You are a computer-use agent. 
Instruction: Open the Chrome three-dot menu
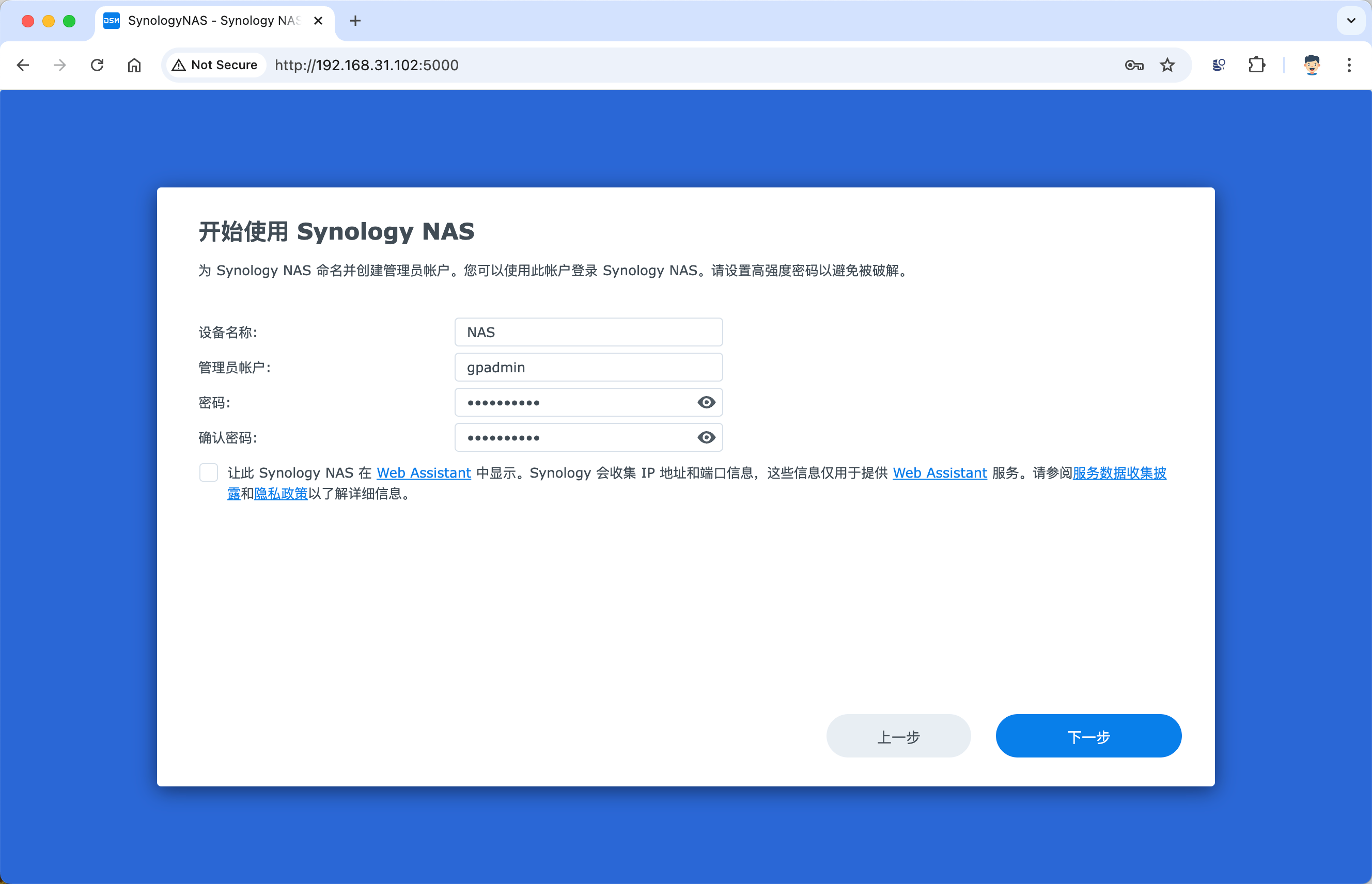click(x=1349, y=65)
